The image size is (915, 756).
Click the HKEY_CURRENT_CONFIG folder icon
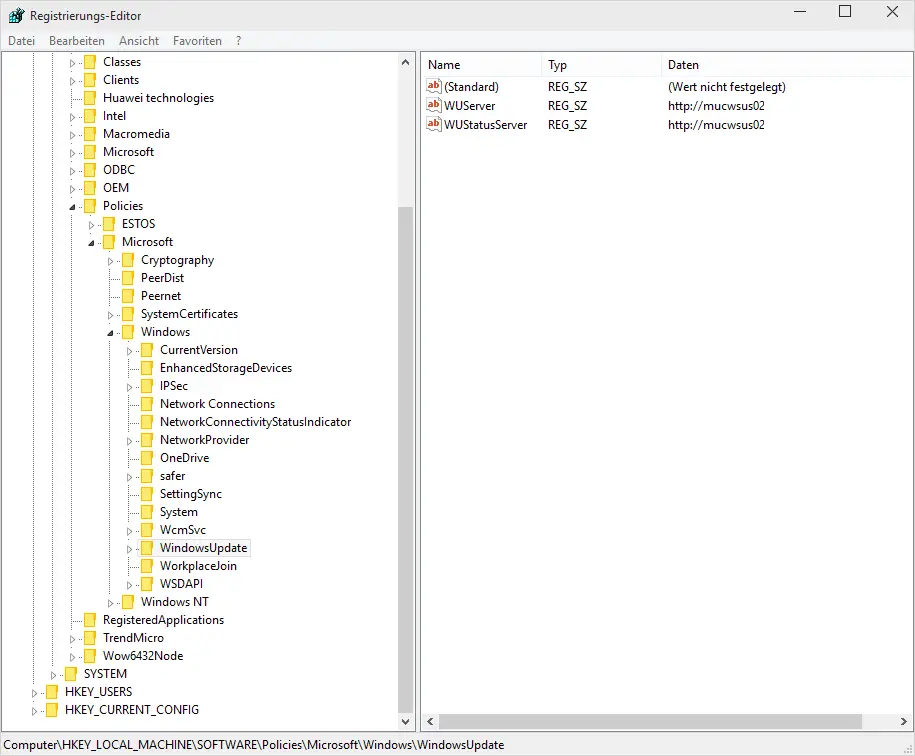coord(52,710)
